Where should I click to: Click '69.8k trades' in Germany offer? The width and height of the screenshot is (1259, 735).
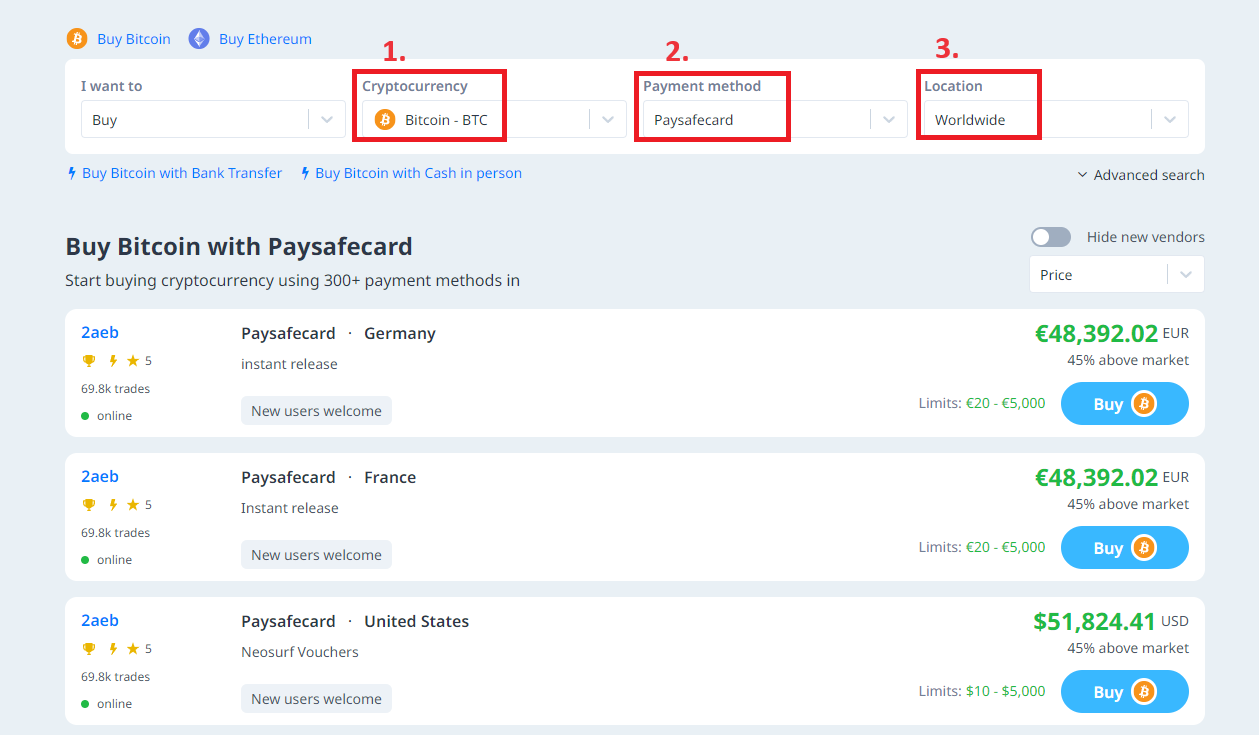115,388
